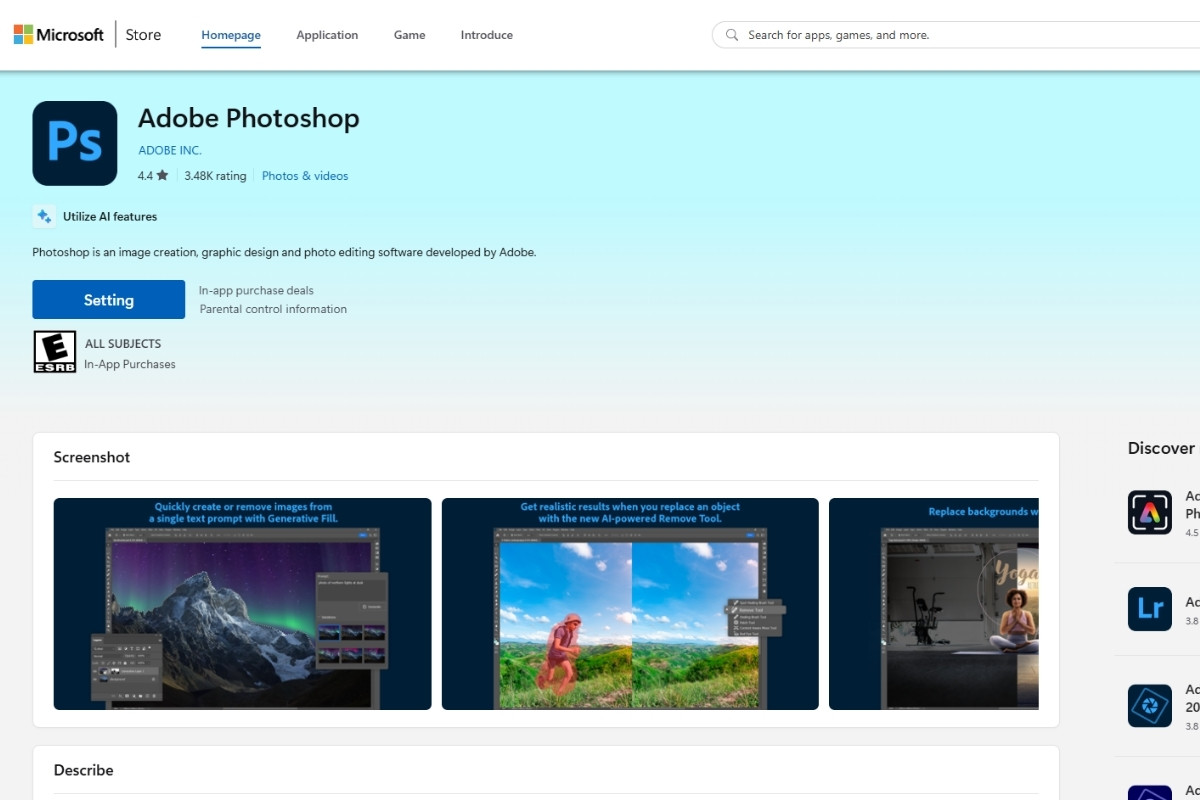Select the Introduce tab
Viewport: 1200px width, 800px height.
(486, 35)
